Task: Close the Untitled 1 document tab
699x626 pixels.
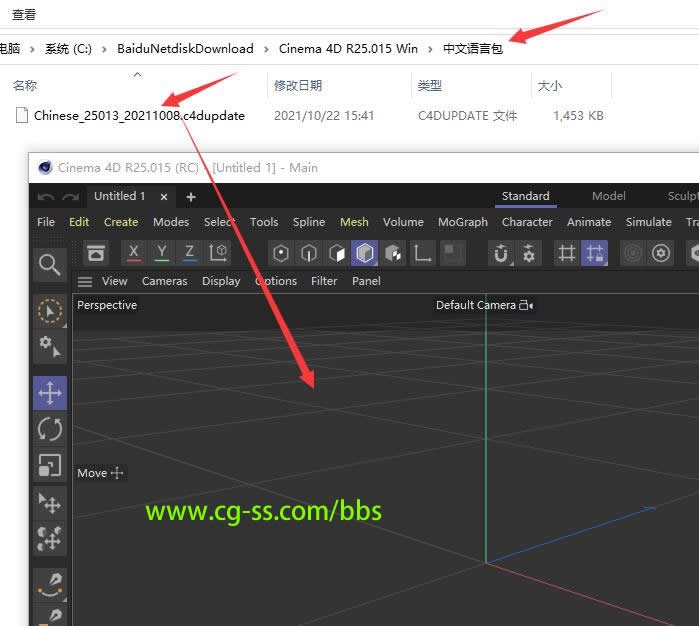Action: click(164, 197)
